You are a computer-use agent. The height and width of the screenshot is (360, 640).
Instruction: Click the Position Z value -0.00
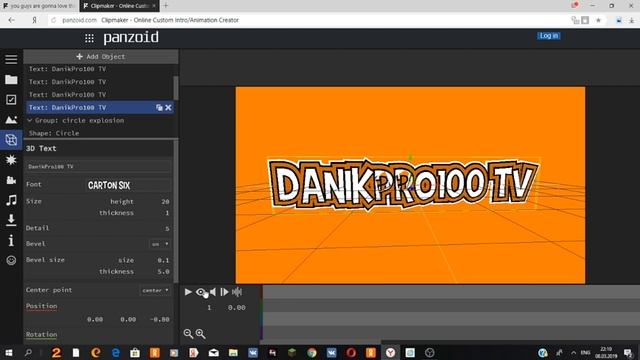[160, 319]
